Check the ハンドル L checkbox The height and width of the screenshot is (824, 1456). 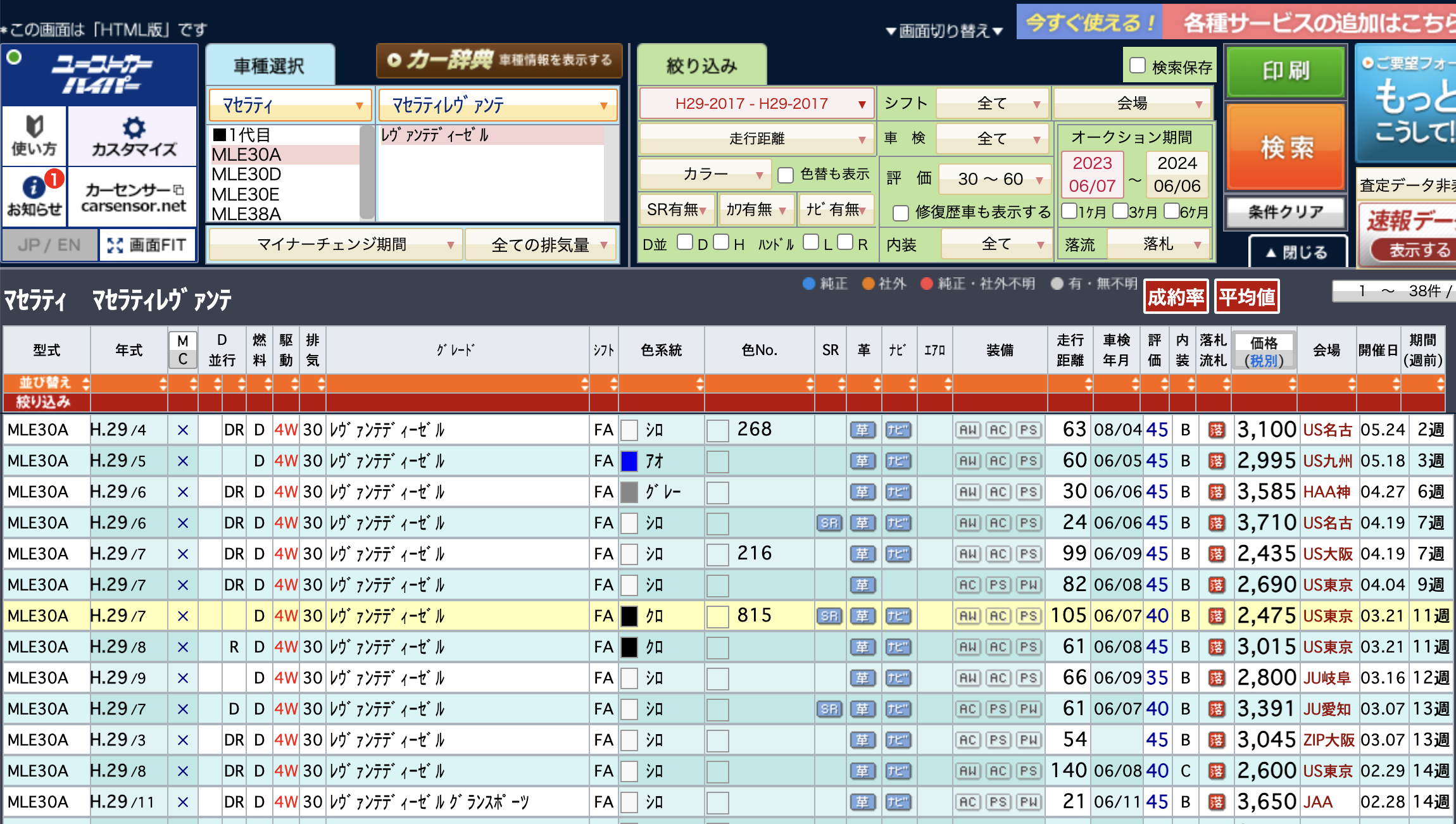(811, 242)
